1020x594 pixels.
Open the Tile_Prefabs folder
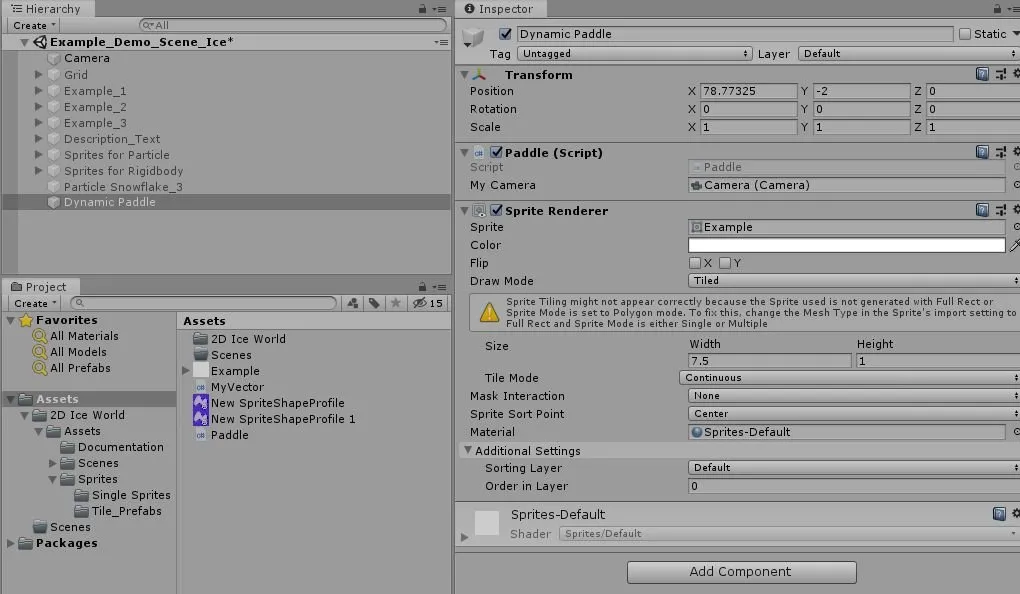(x=126, y=511)
